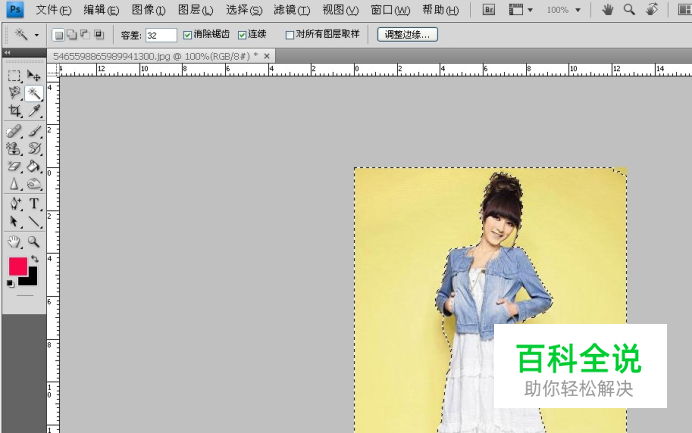Select the Rectangular Marquee tool

click(14, 76)
